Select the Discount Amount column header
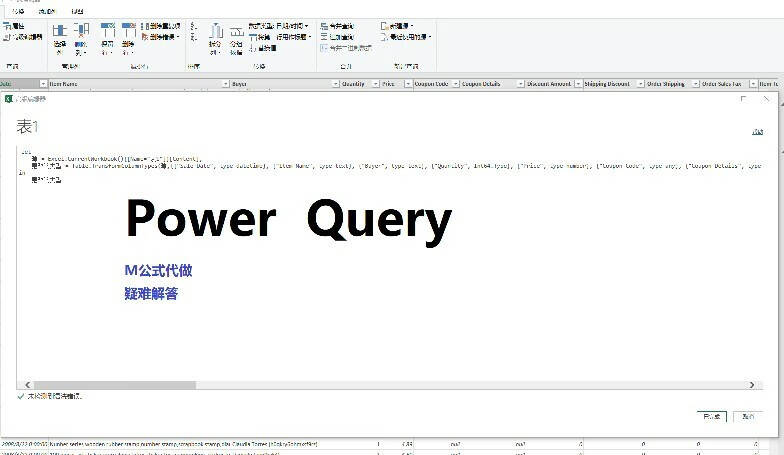784x455 pixels. [549, 84]
